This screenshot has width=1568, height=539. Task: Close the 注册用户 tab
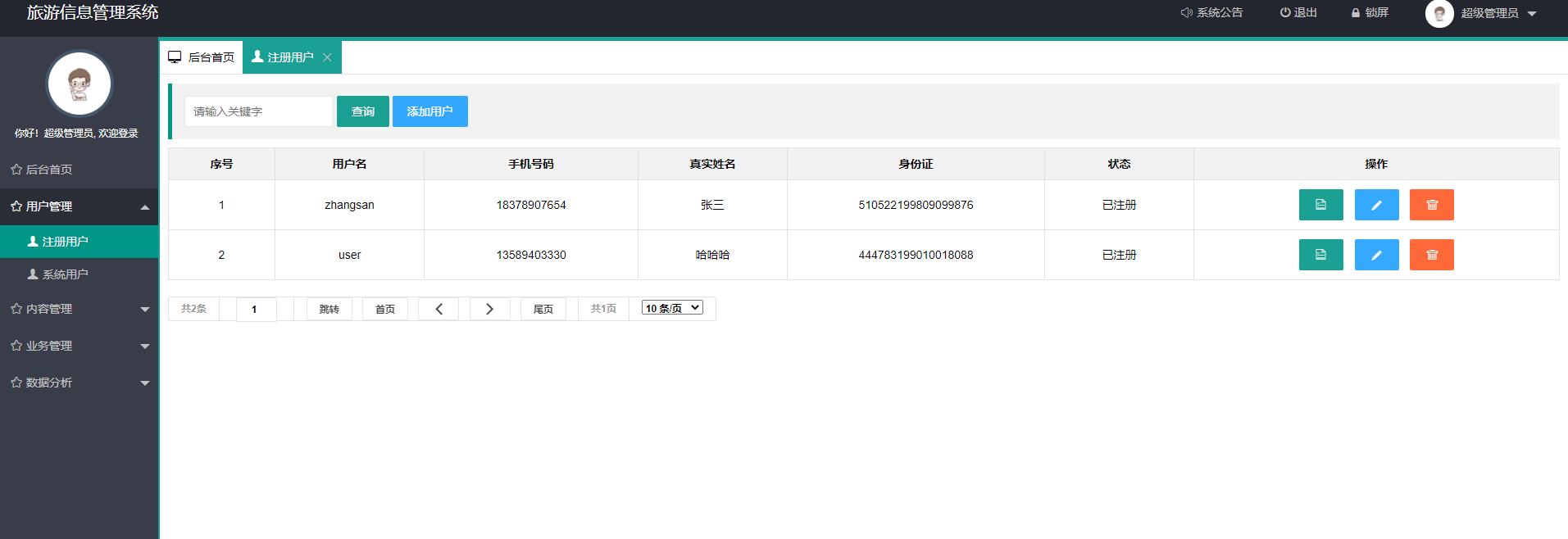tap(327, 57)
